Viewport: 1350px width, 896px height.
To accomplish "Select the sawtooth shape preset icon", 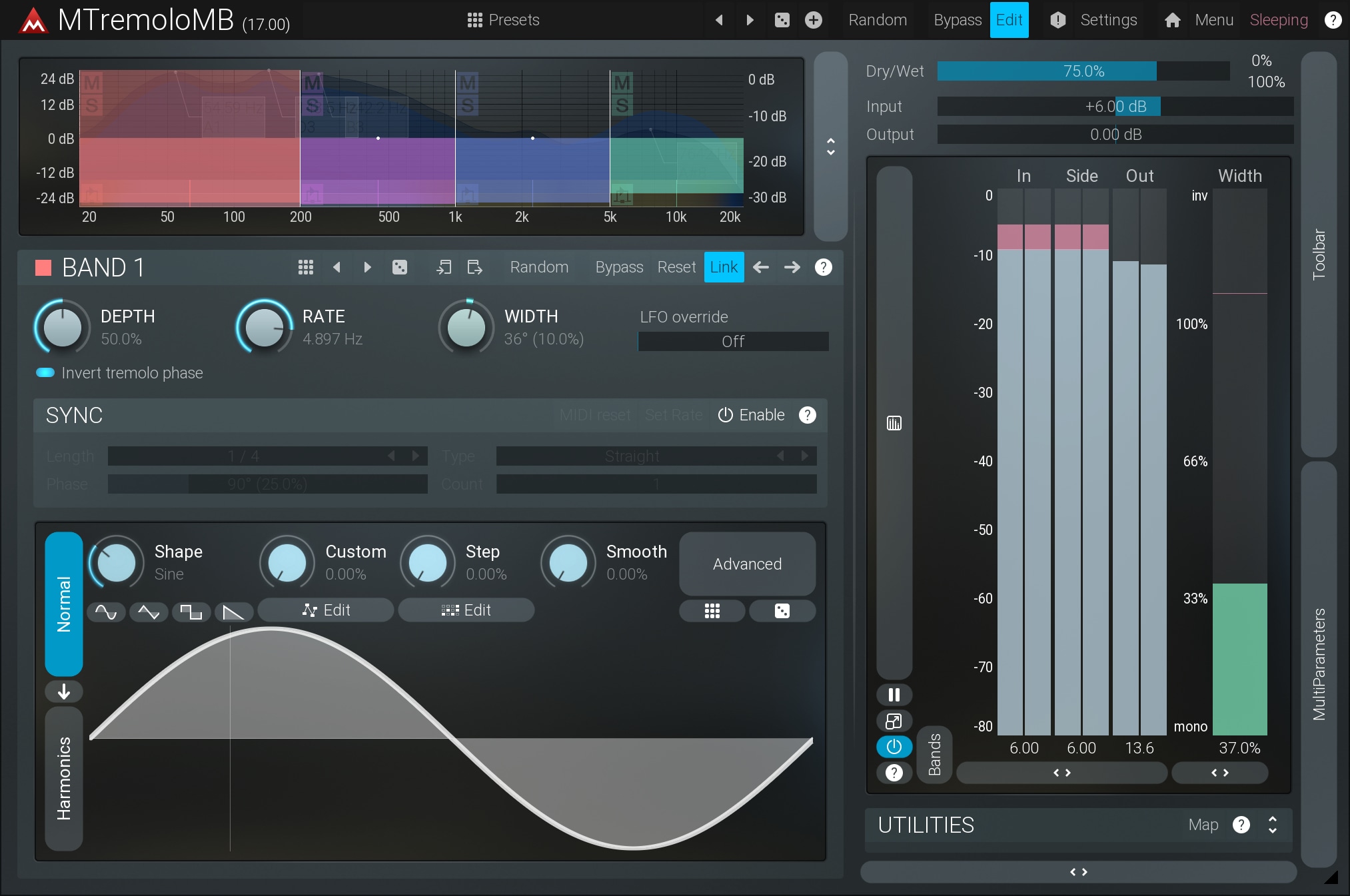I will coord(233,612).
